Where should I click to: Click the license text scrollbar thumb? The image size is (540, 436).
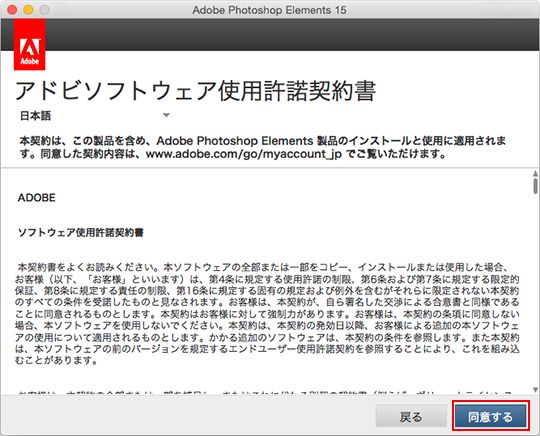535,186
